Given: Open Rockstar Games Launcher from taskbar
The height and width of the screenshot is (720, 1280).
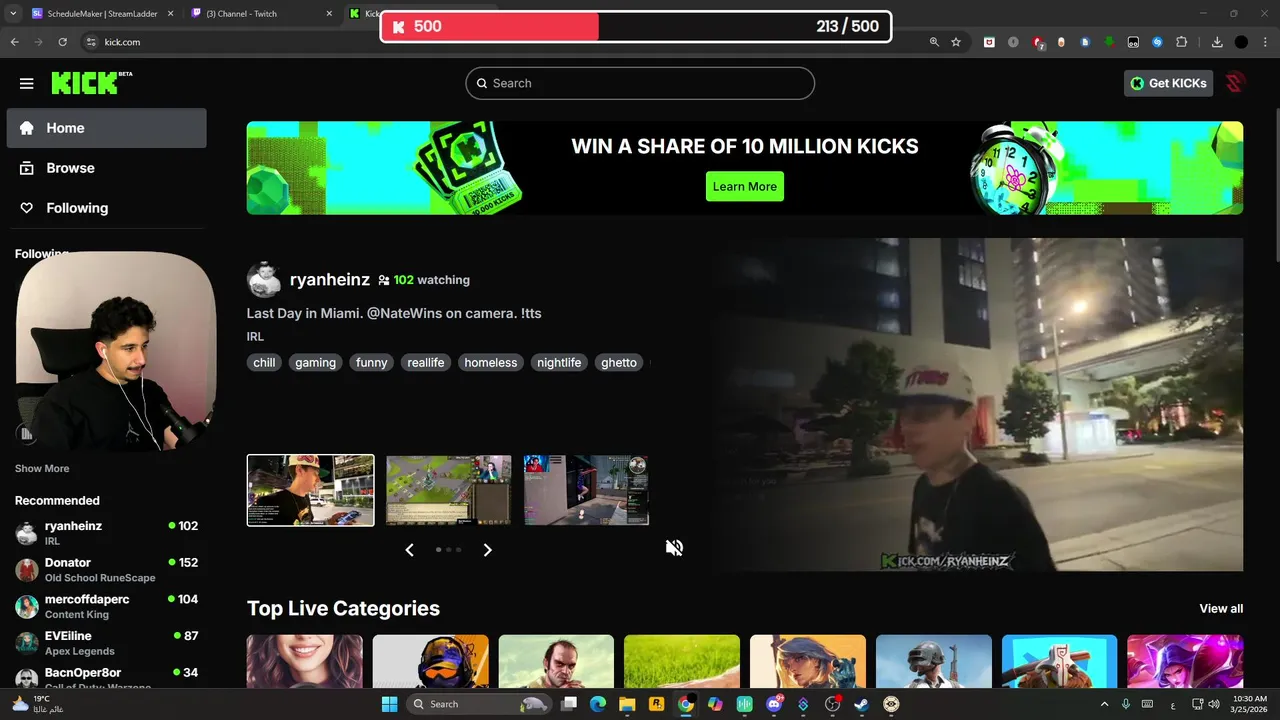Looking at the screenshot, I should point(657,704).
